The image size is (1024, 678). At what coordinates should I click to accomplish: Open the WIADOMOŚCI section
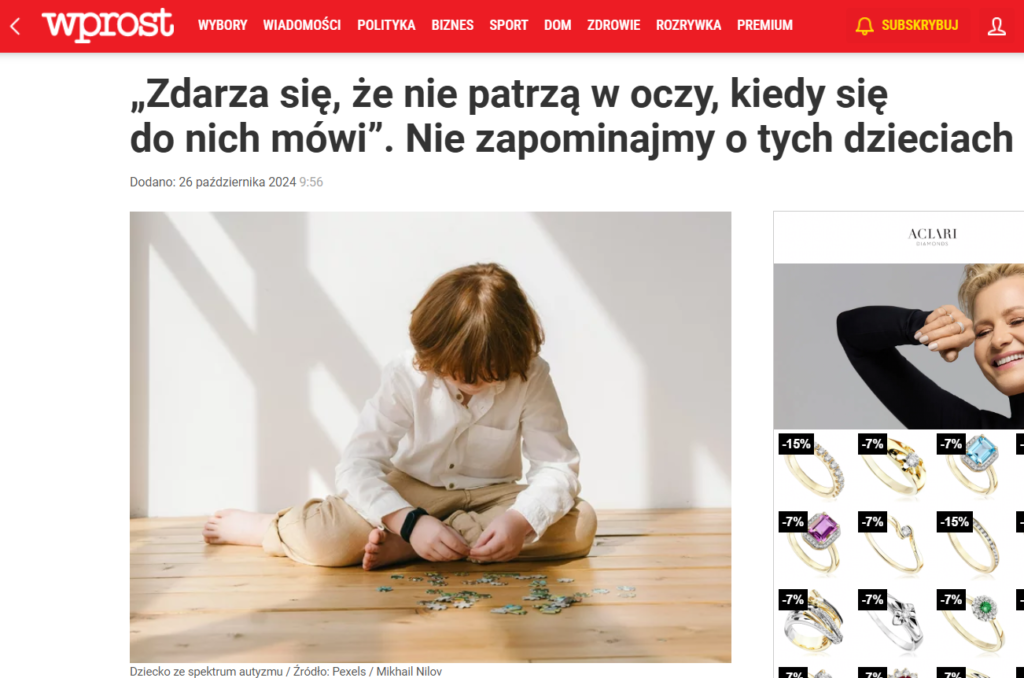[302, 25]
